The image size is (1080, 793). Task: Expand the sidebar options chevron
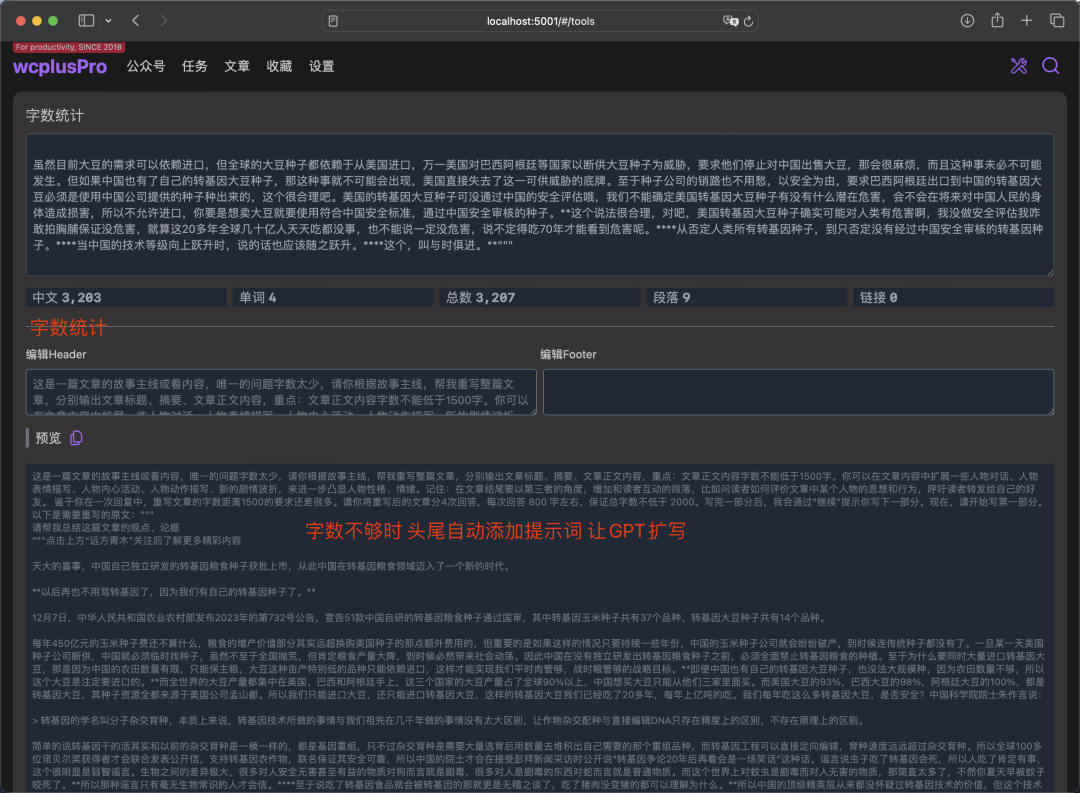(x=108, y=21)
